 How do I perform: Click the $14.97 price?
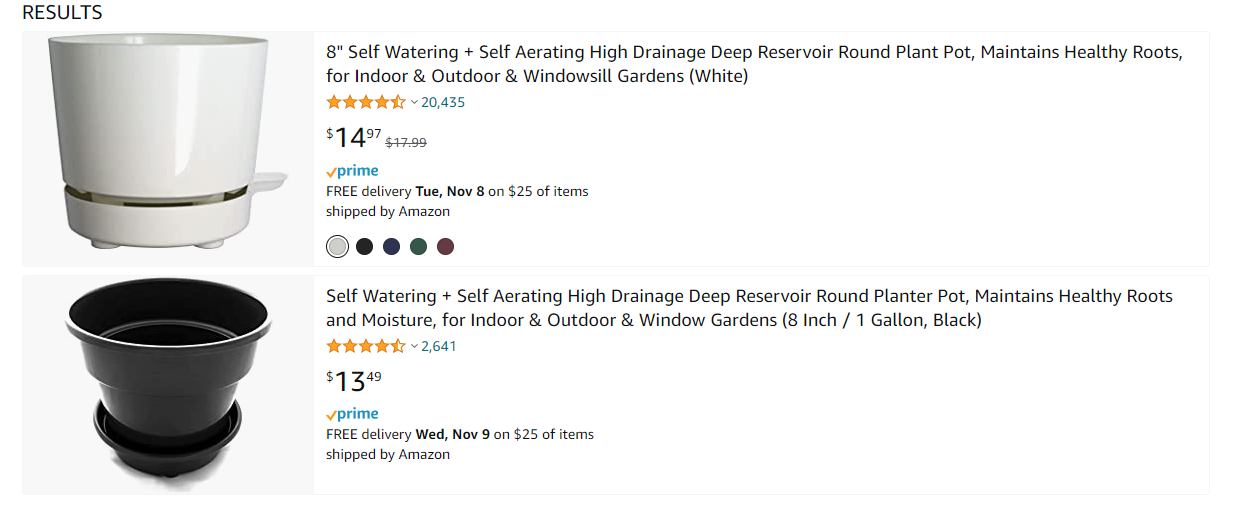click(x=354, y=137)
